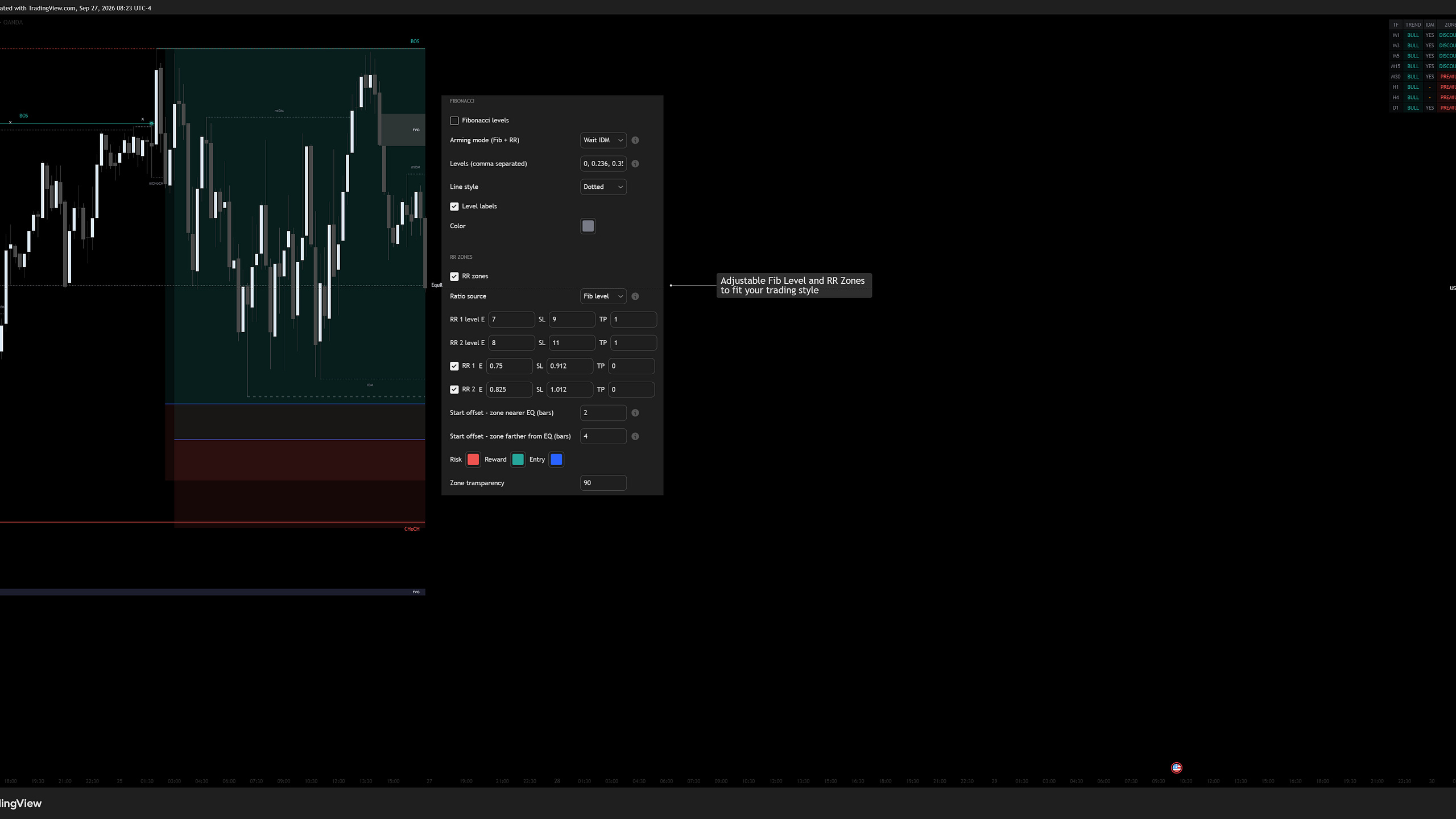Open the Risk red color swatch

[x=473, y=460]
